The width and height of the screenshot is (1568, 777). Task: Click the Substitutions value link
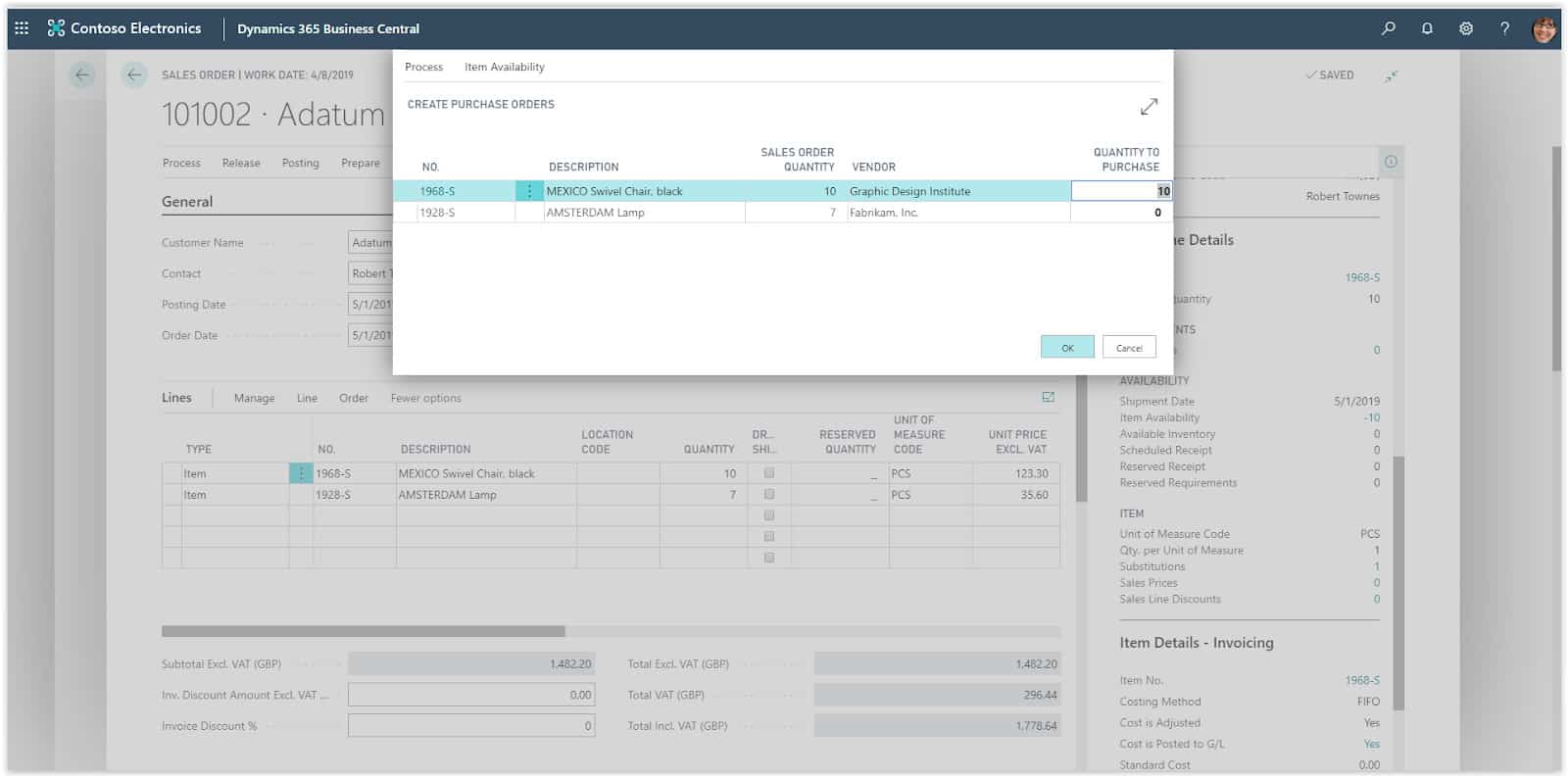point(1376,566)
